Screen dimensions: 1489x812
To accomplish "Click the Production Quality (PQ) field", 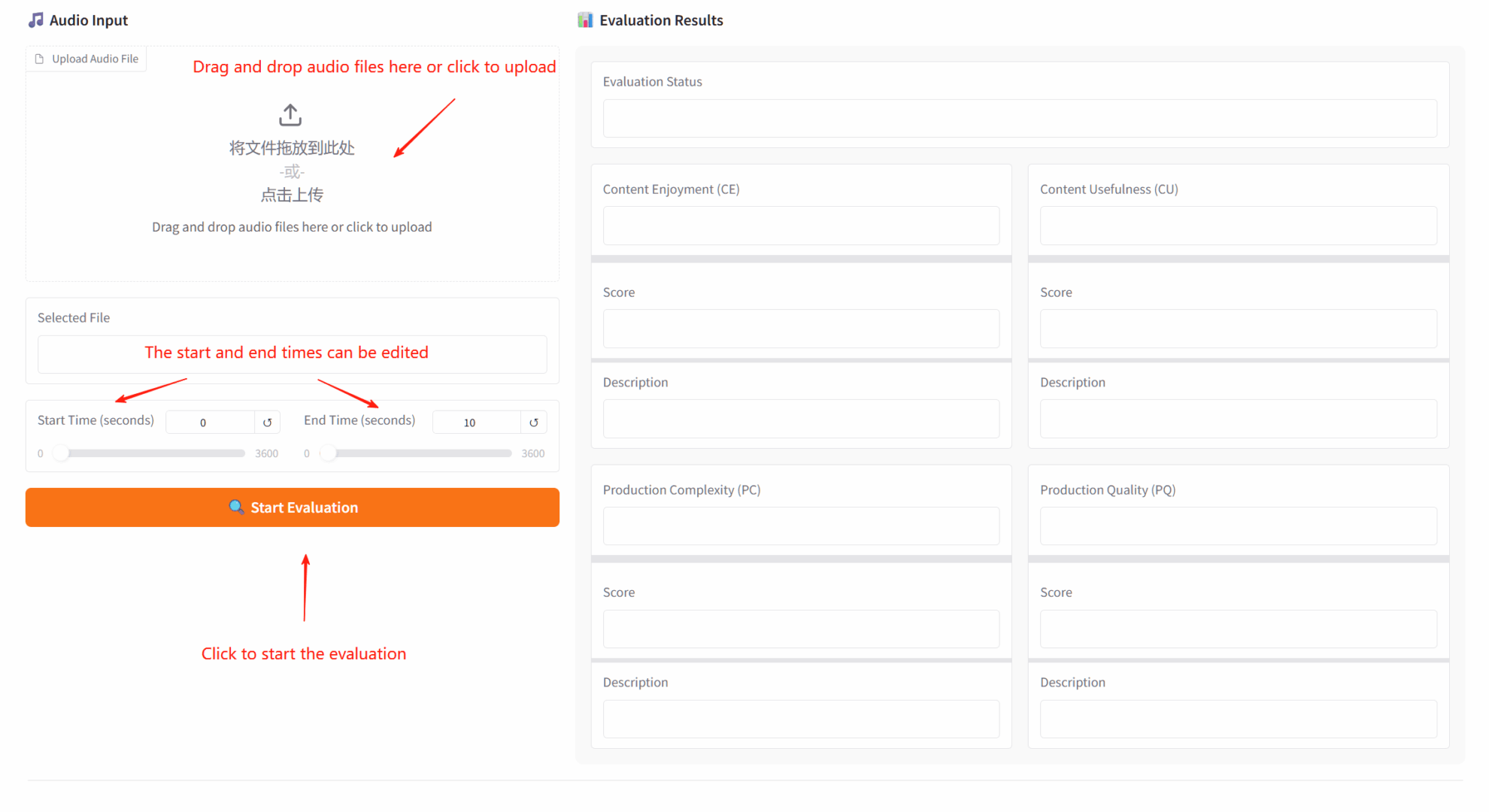I will point(1238,526).
